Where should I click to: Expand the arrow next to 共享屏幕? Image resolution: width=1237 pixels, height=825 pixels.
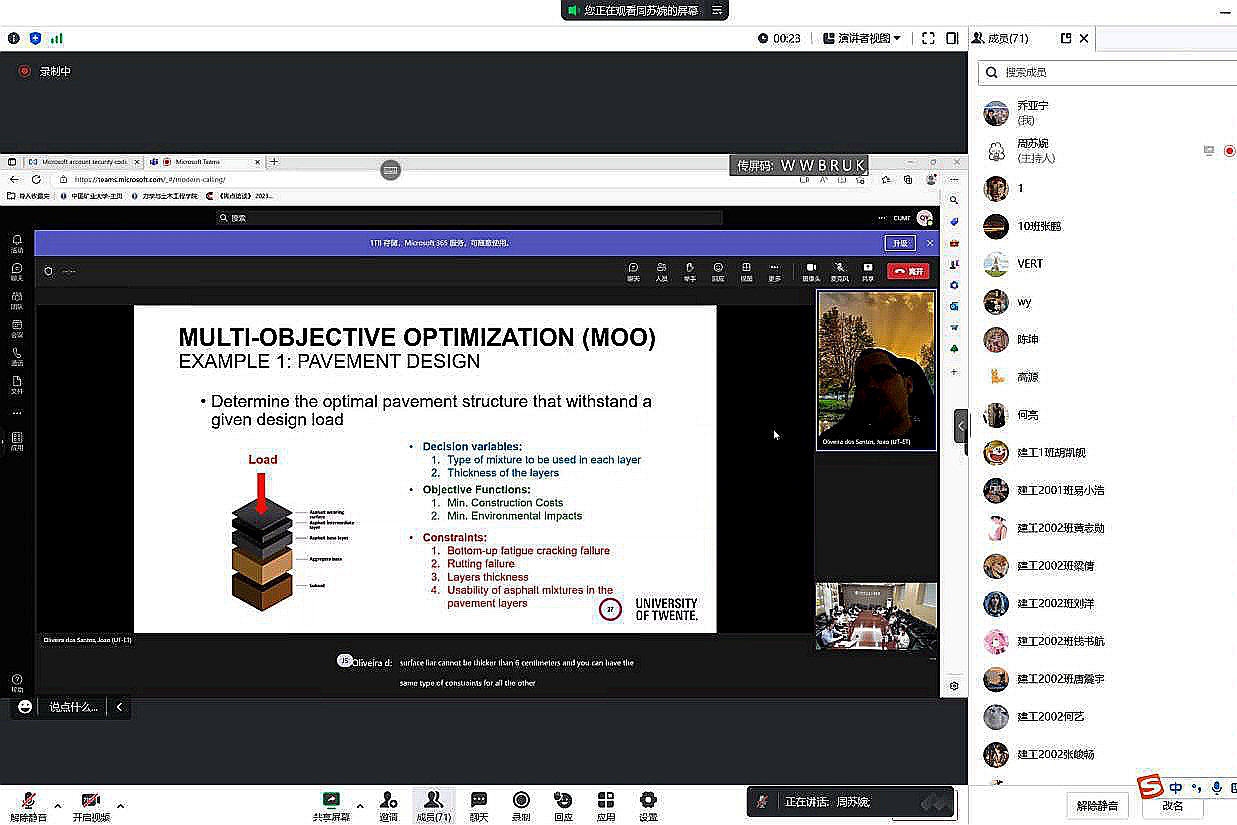360,805
